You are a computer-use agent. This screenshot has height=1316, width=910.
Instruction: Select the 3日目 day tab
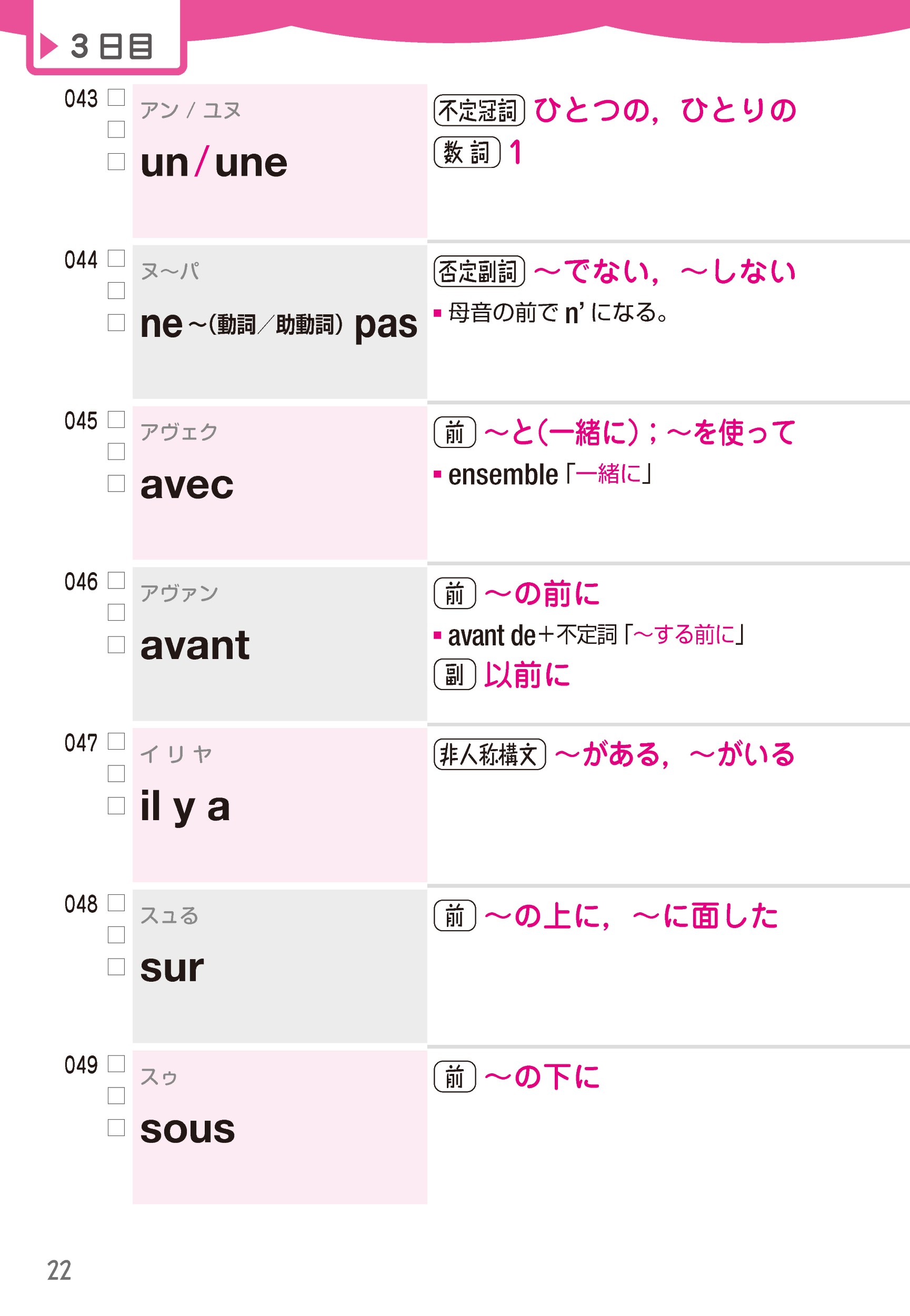click(107, 37)
